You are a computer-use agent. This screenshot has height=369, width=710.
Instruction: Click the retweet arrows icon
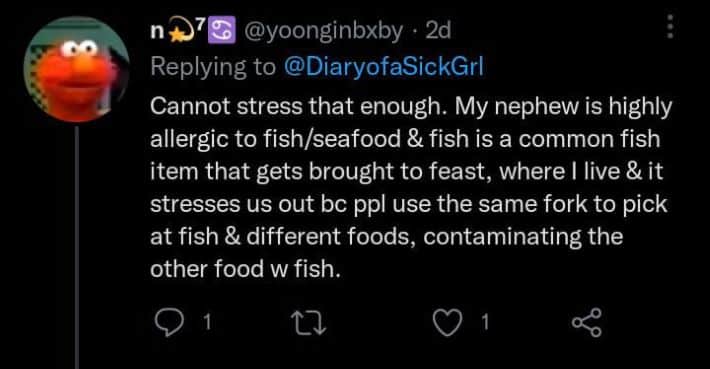[x=308, y=323]
